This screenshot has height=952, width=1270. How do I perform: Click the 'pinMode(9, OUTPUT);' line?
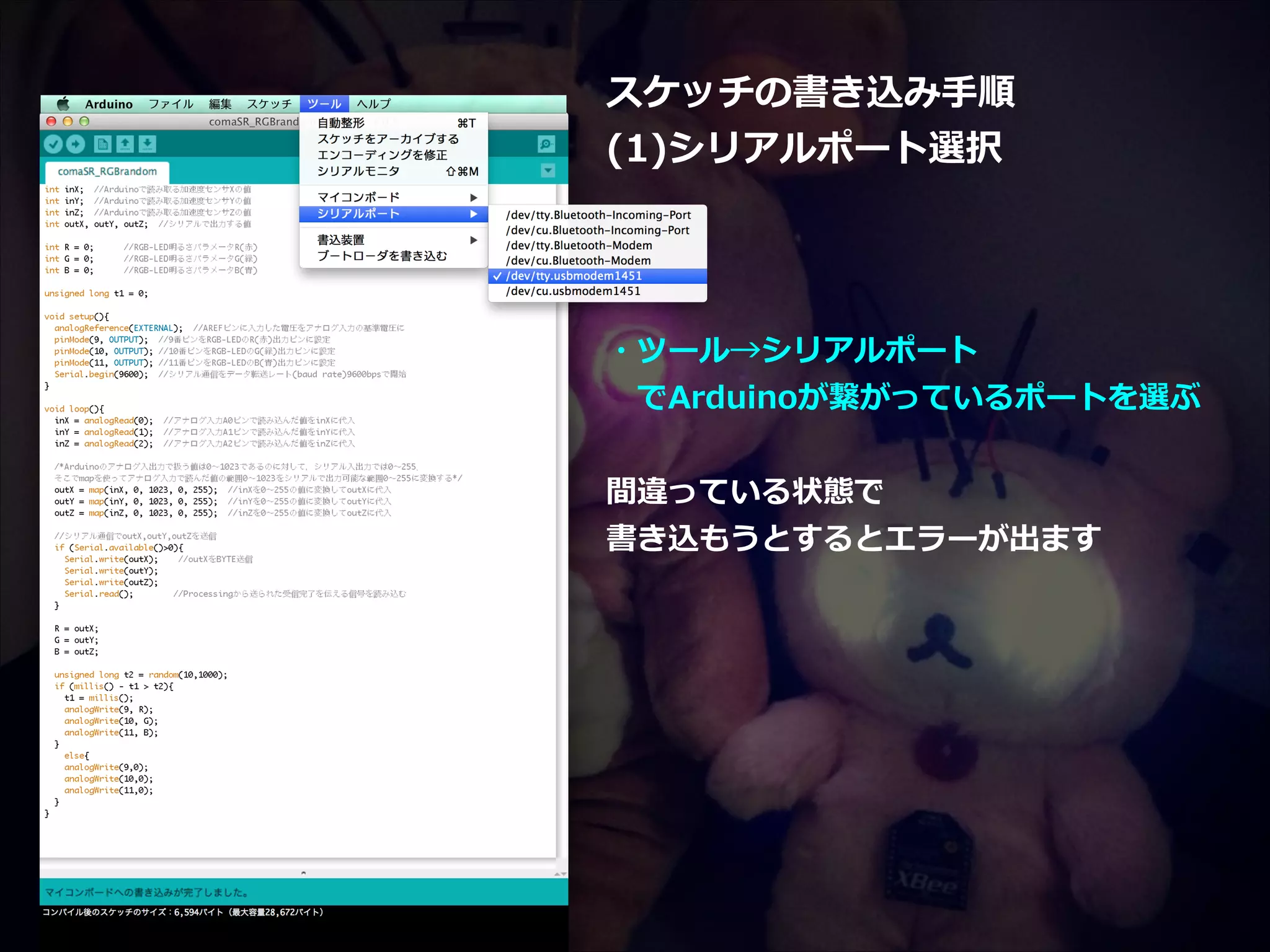[x=101, y=340]
